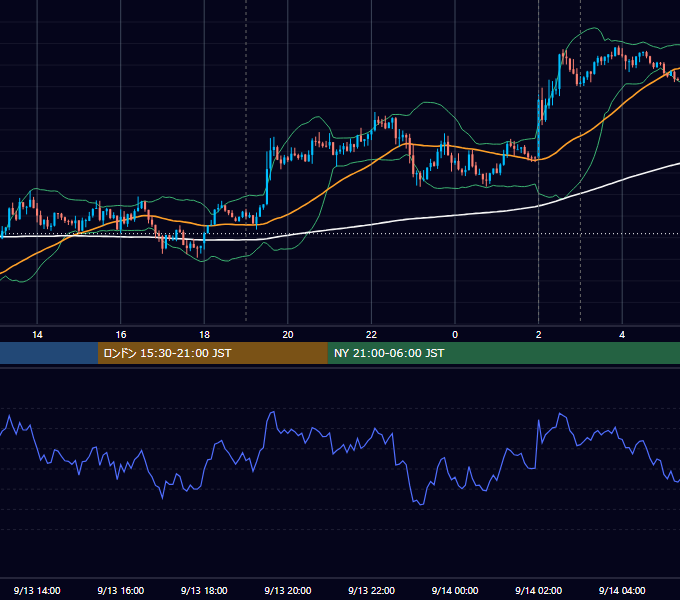Image resolution: width=680 pixels, height=600 pixels.
Task: Click the 4 hour axis label
Action: (x=622, y=335)
